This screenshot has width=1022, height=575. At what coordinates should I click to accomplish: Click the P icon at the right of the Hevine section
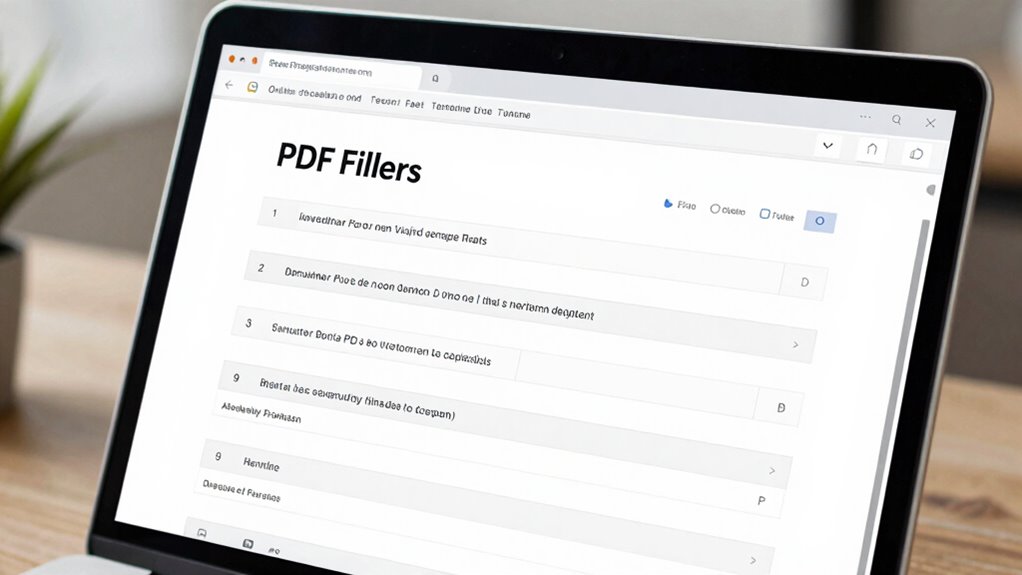(761, 500)
